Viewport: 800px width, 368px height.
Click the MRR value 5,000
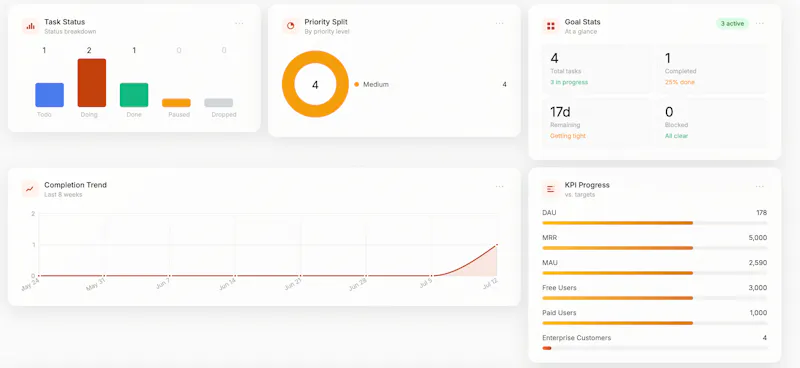pos(758,238)
